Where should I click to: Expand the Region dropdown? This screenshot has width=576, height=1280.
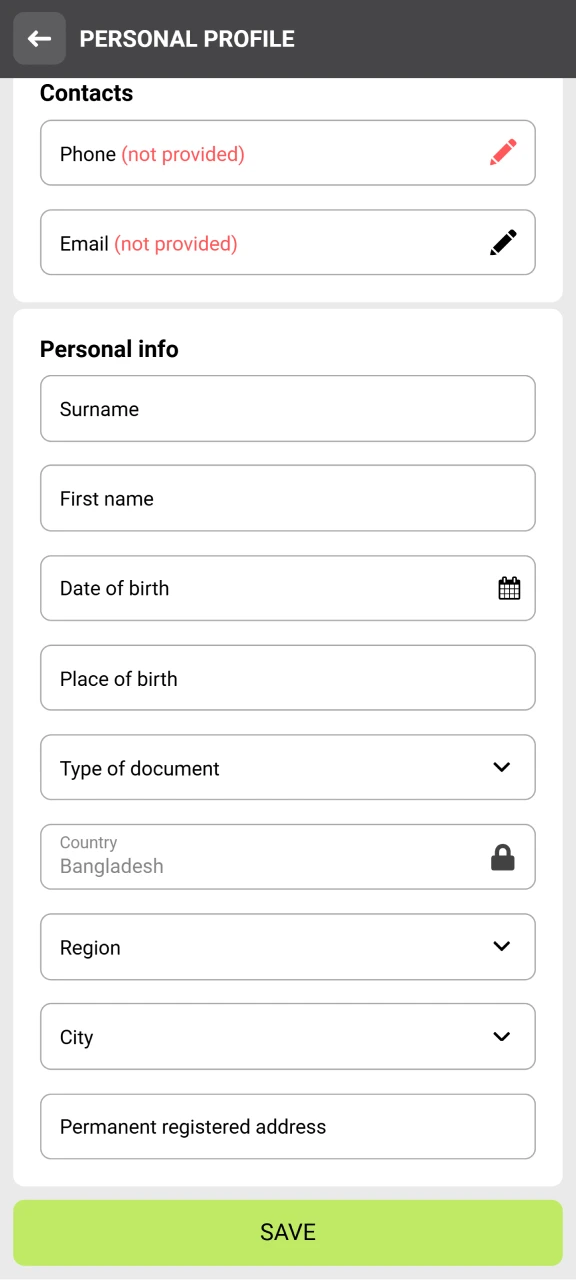pyautogui.click(x=501, y=947)
